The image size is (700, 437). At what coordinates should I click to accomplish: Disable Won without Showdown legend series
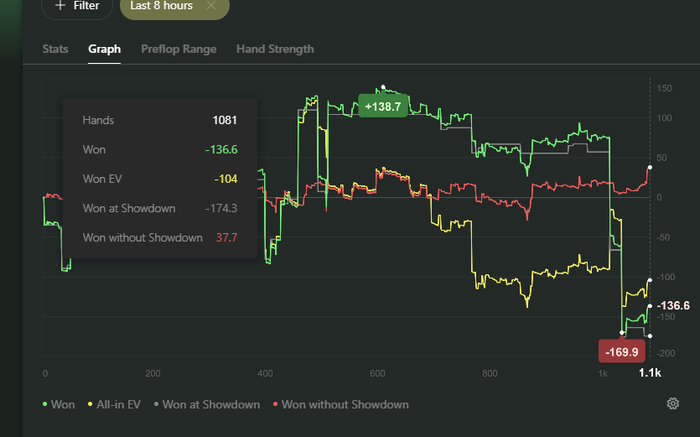339,405
